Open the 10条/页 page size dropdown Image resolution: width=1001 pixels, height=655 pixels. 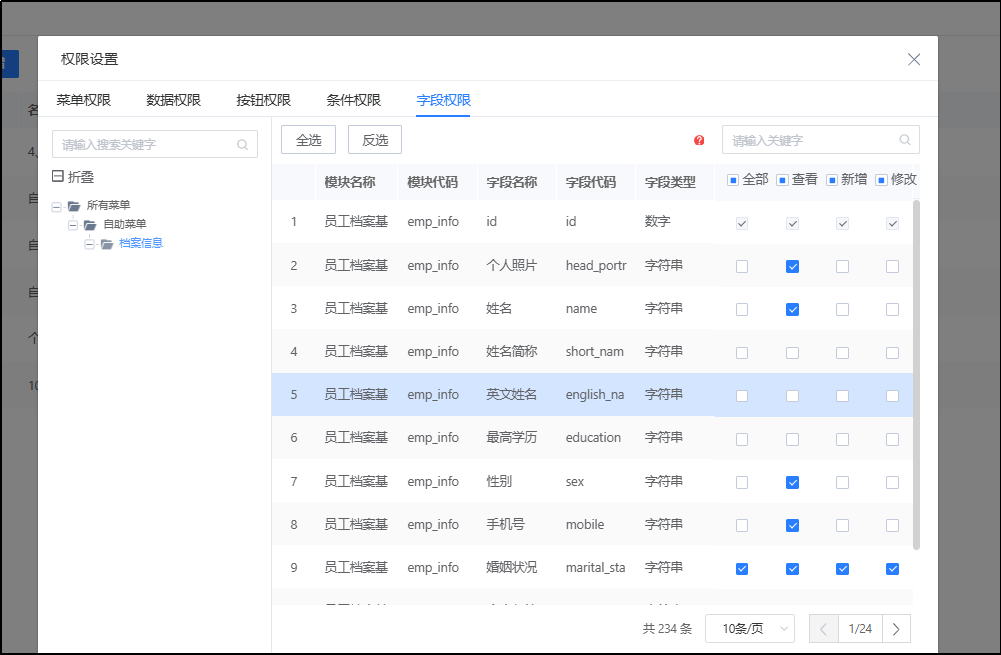pyautogui.click(x=749, y=628)
